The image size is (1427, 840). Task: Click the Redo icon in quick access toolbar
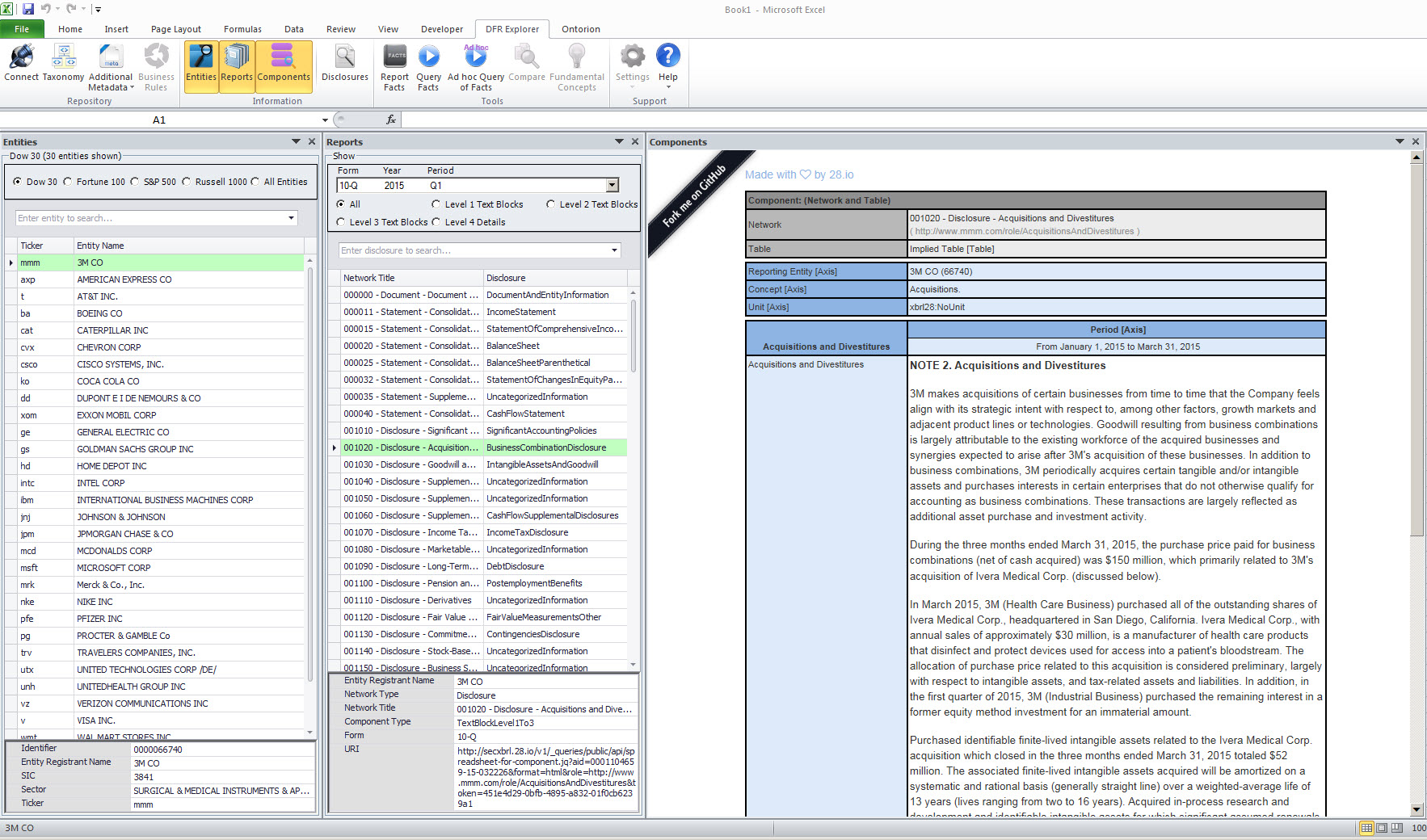[x=72, y=9]
